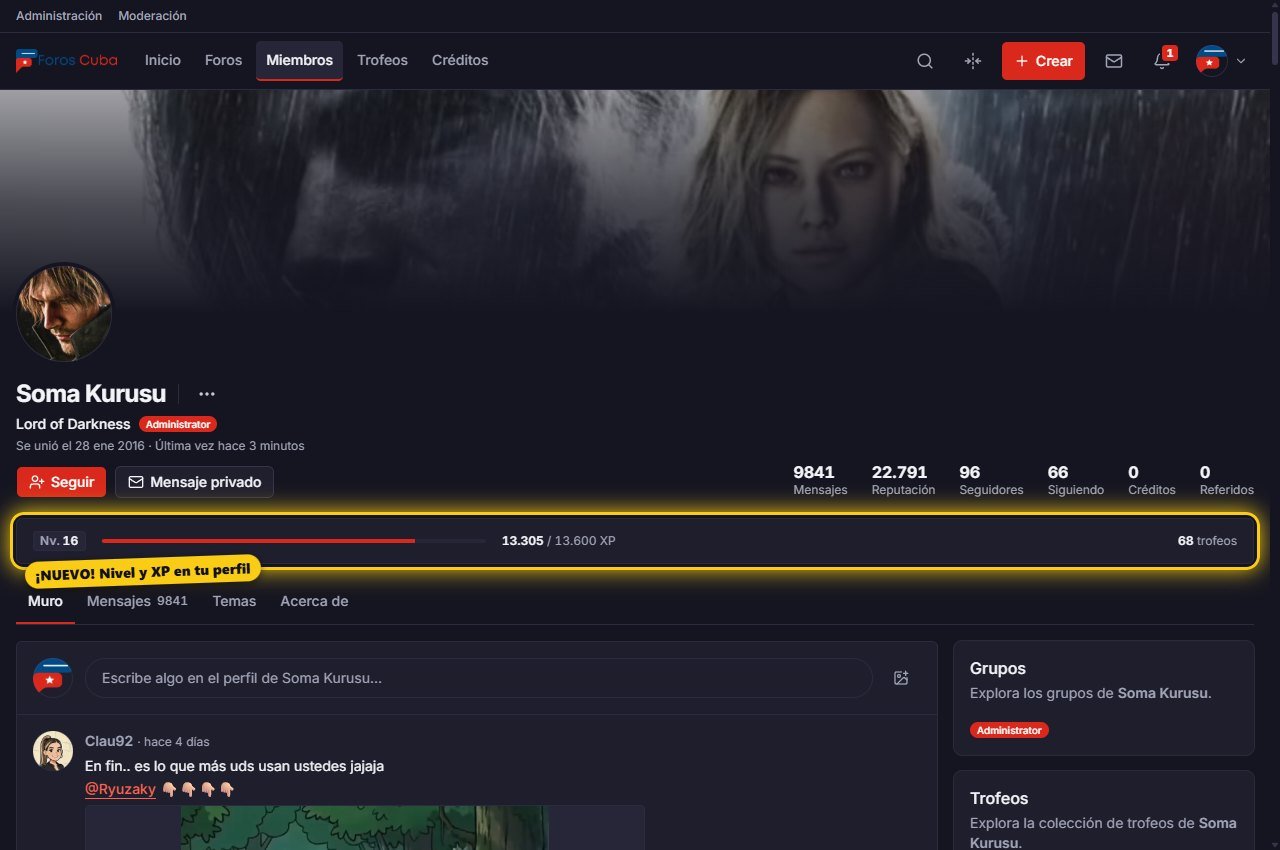Click the Nv. 16 level badge
1280x850 pixels.
(59, 541)
